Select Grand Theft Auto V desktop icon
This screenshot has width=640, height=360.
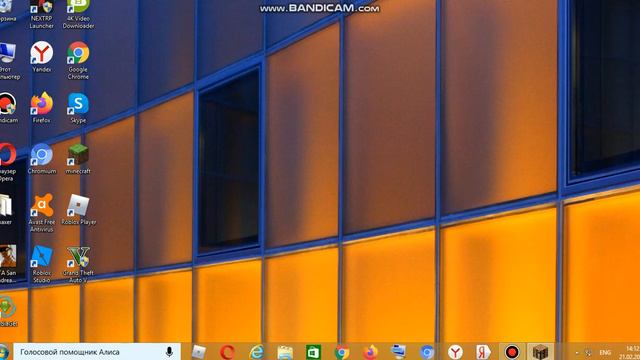(x=78, y=264)
